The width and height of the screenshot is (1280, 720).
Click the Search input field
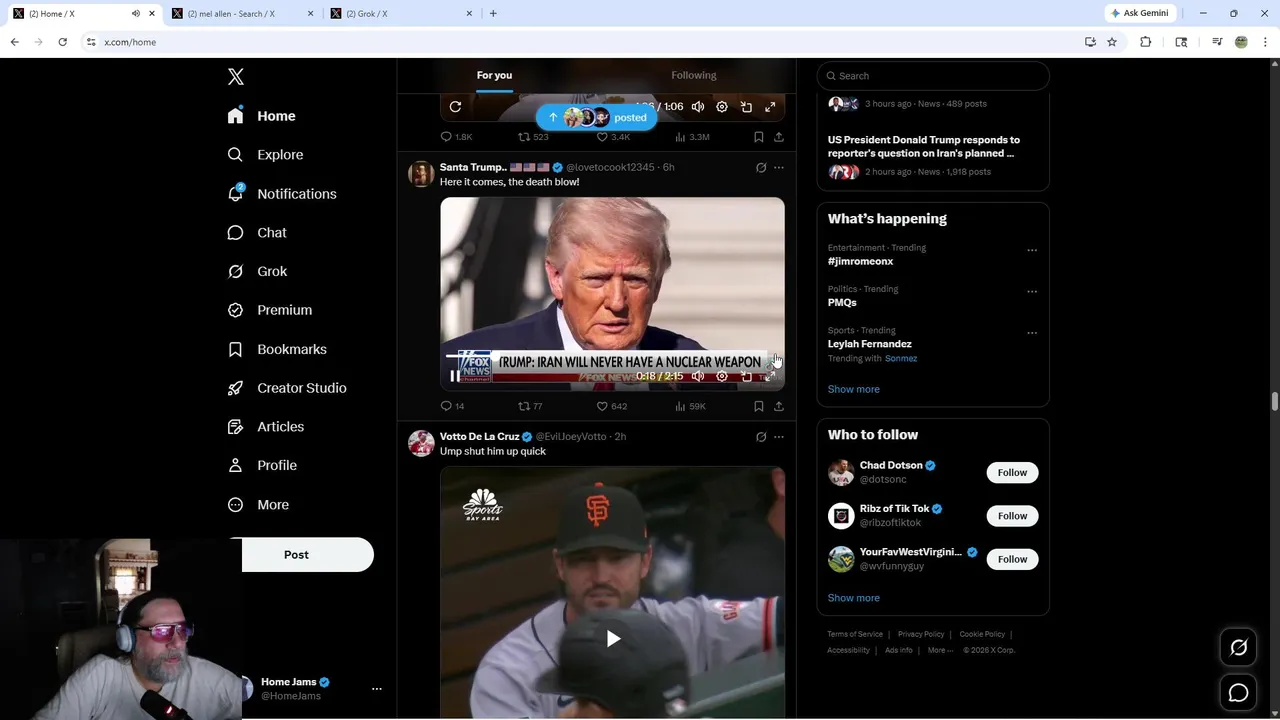(933, 76)
